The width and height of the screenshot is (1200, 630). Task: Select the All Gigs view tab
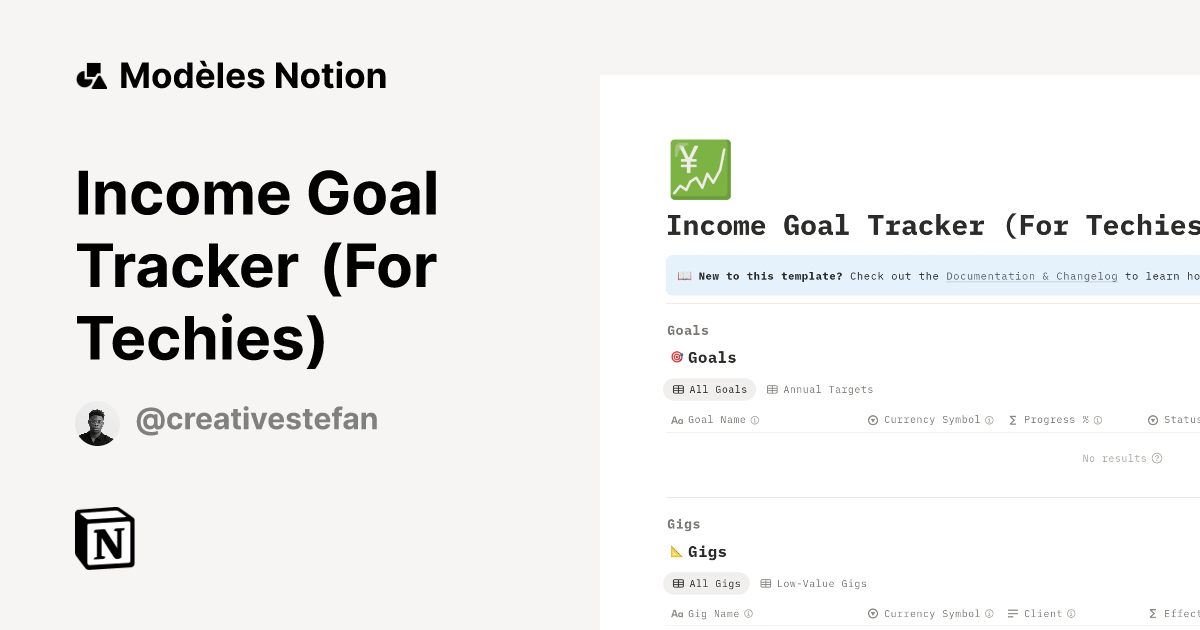point(706,583)
